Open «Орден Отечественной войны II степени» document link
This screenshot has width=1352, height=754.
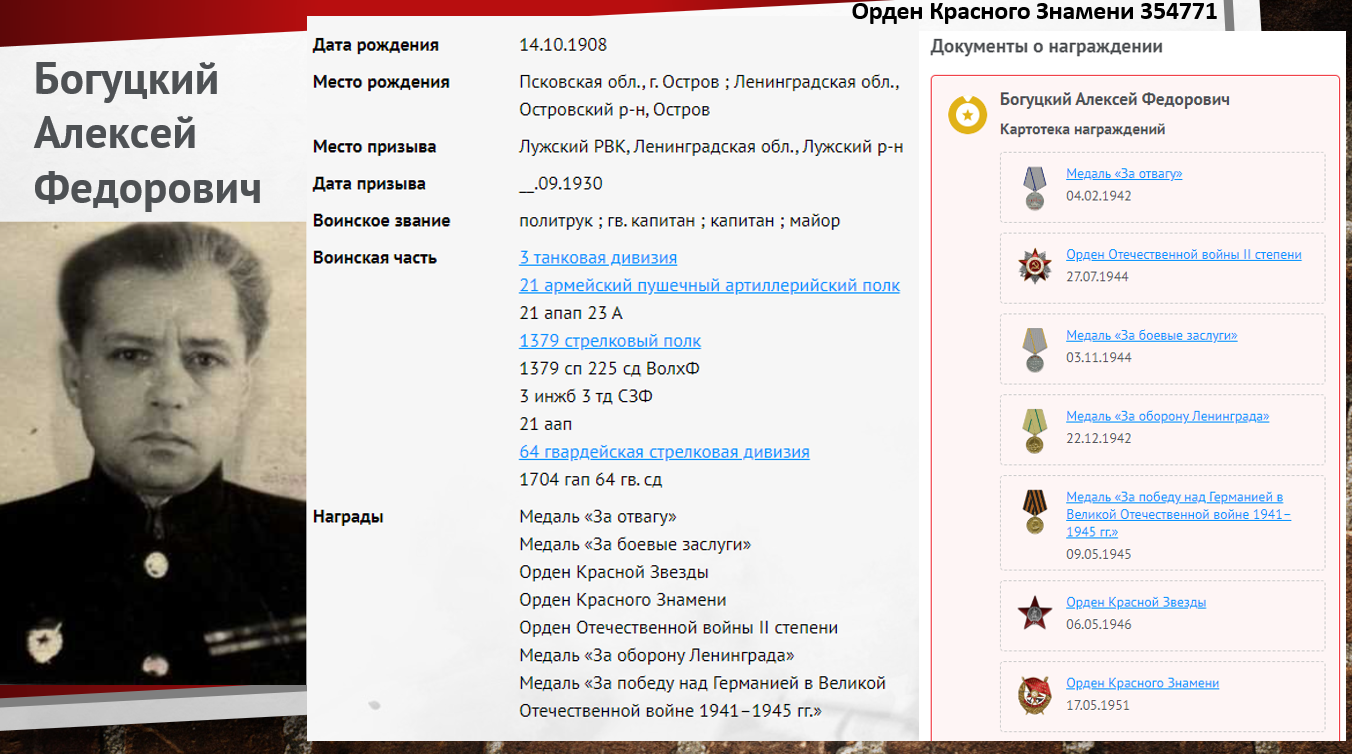tap(1184, 255)
